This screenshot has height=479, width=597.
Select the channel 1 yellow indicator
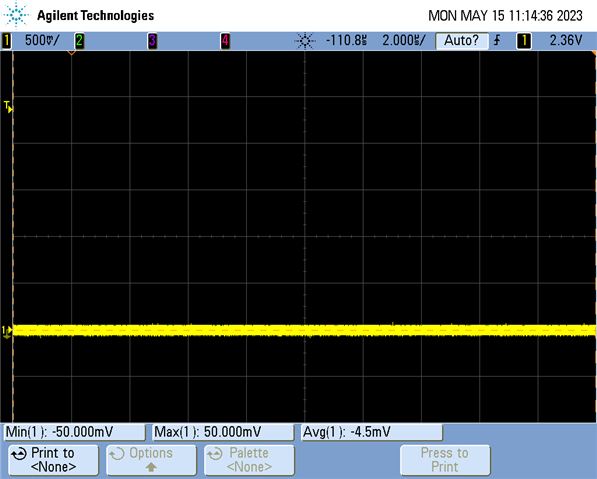[x=6, y=41]
